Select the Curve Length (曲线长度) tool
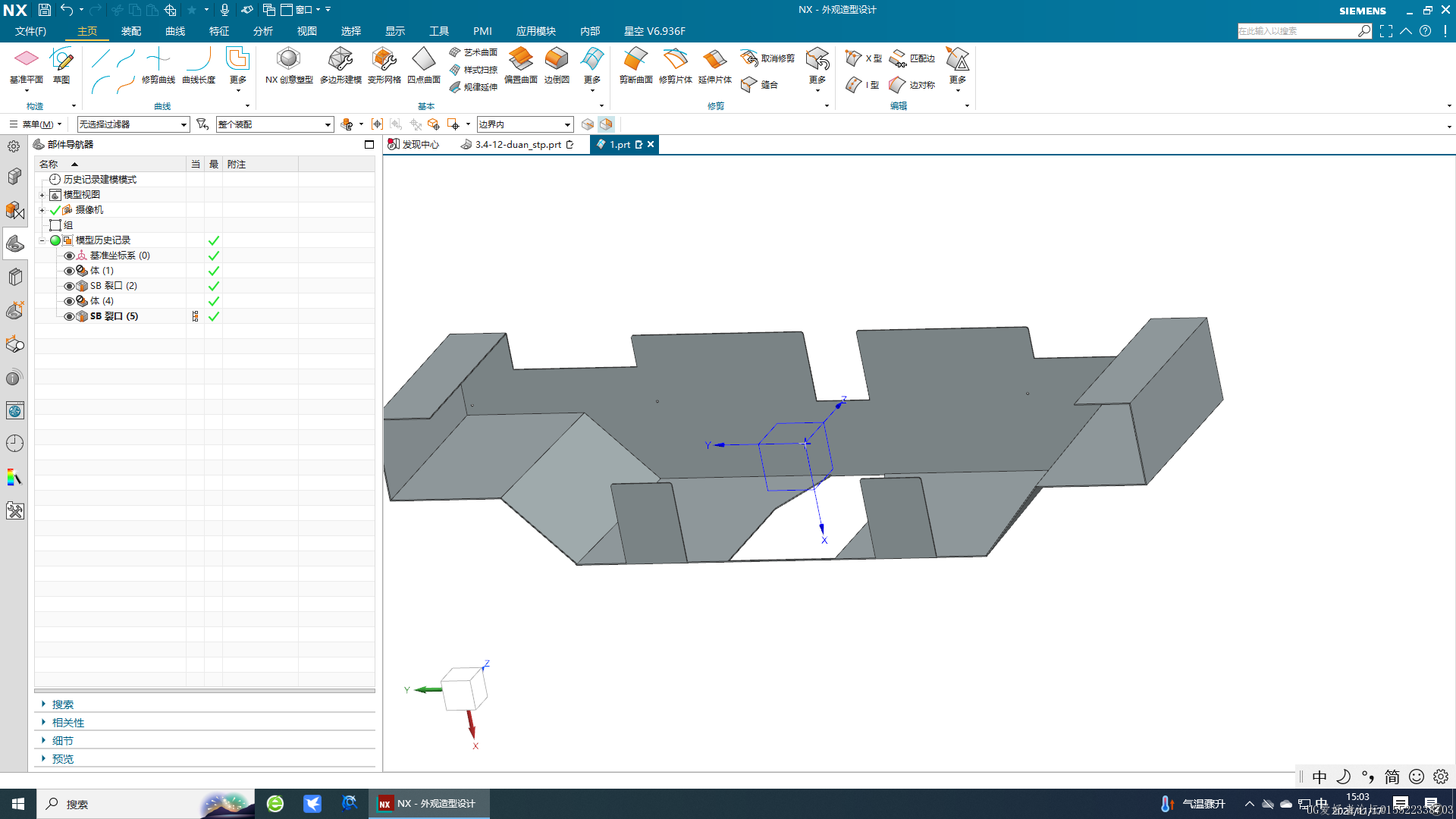 (199, 65)
